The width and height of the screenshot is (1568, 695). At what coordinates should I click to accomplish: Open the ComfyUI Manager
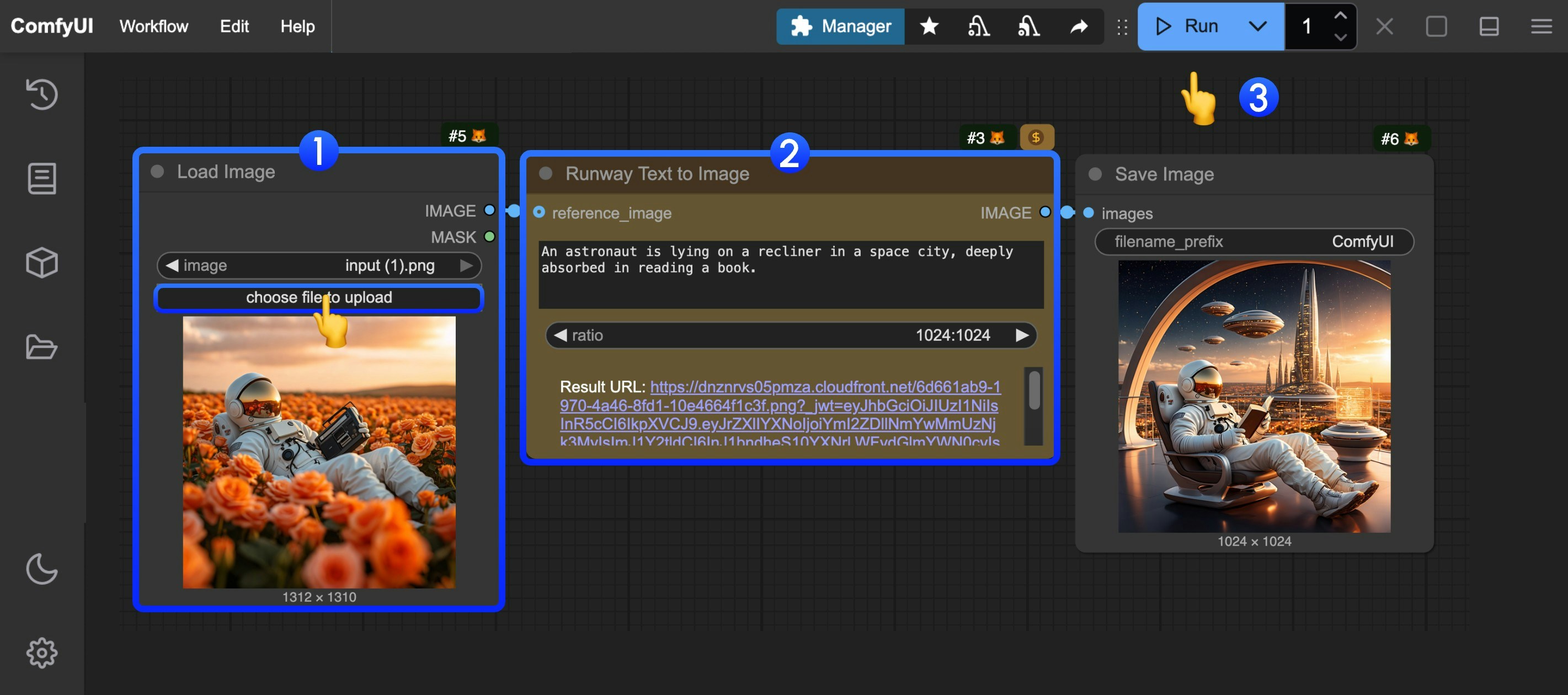coord(840,26)
